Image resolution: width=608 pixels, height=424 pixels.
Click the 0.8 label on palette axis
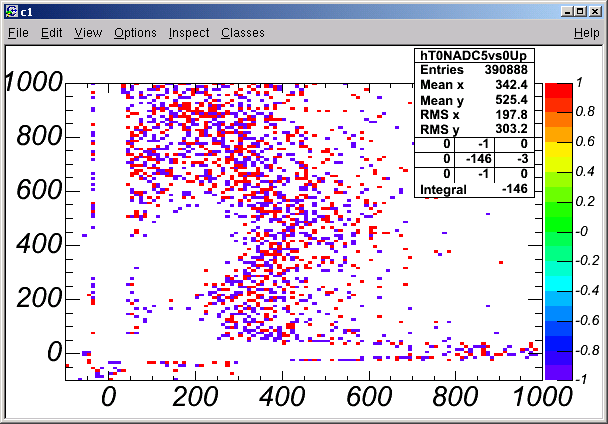click(x=585, y=112)
